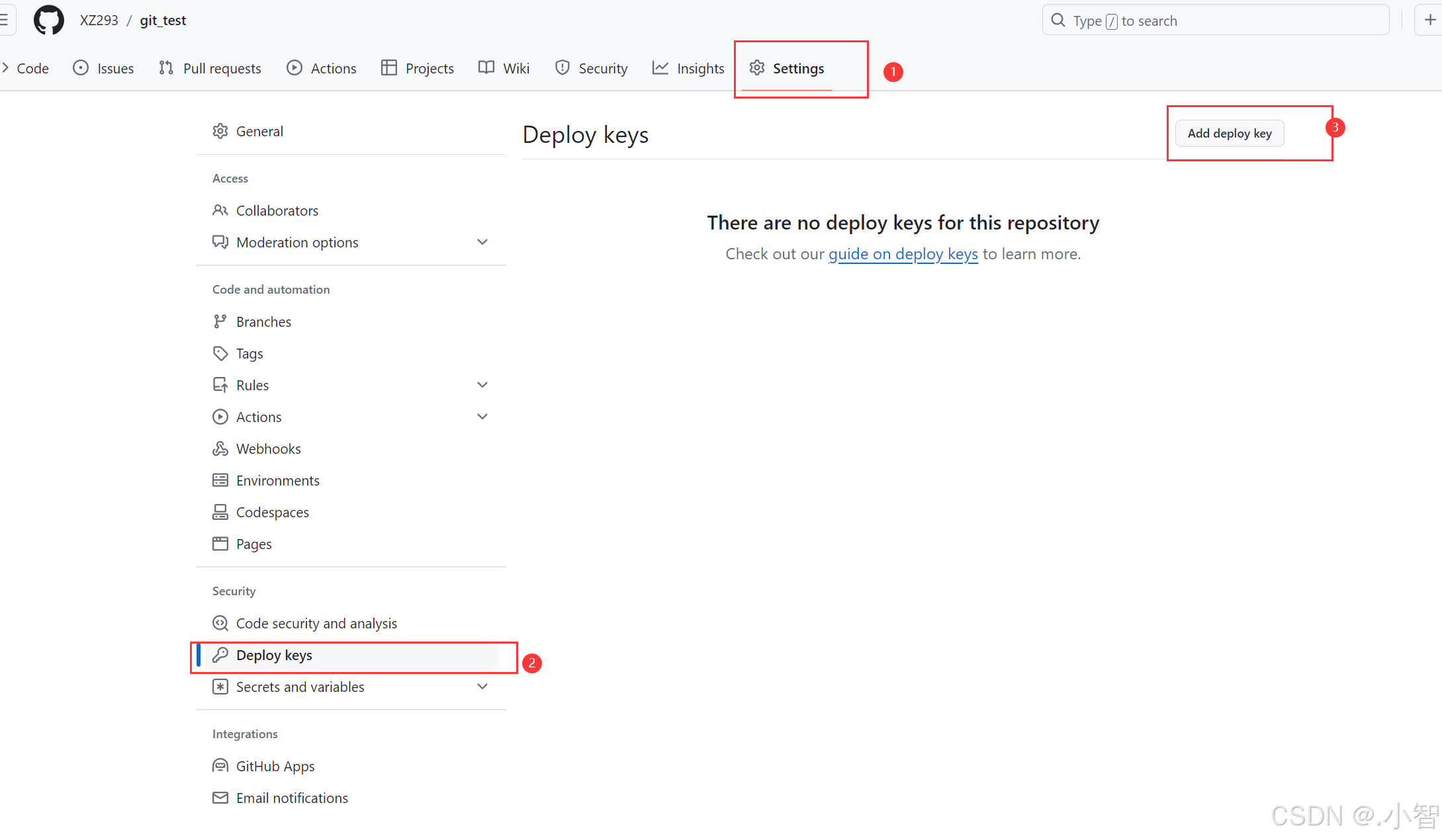This screenshot has width=1442, height=840.
Task: Click the Environments server icon
Action: pos(220,480)
